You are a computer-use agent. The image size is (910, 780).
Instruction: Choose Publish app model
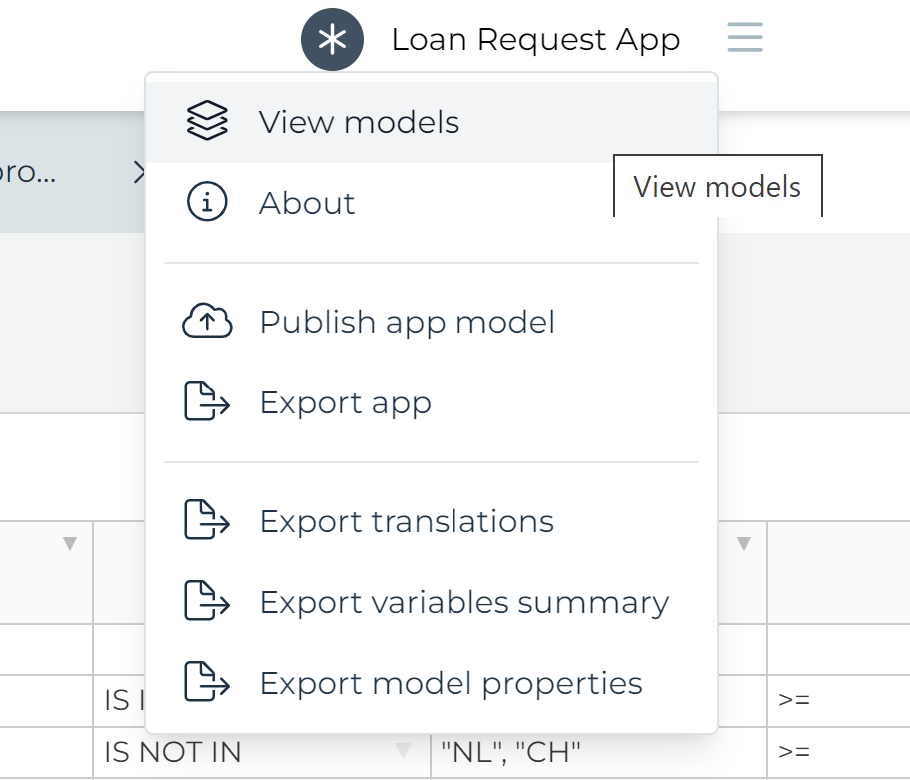(x=407, y=322)
